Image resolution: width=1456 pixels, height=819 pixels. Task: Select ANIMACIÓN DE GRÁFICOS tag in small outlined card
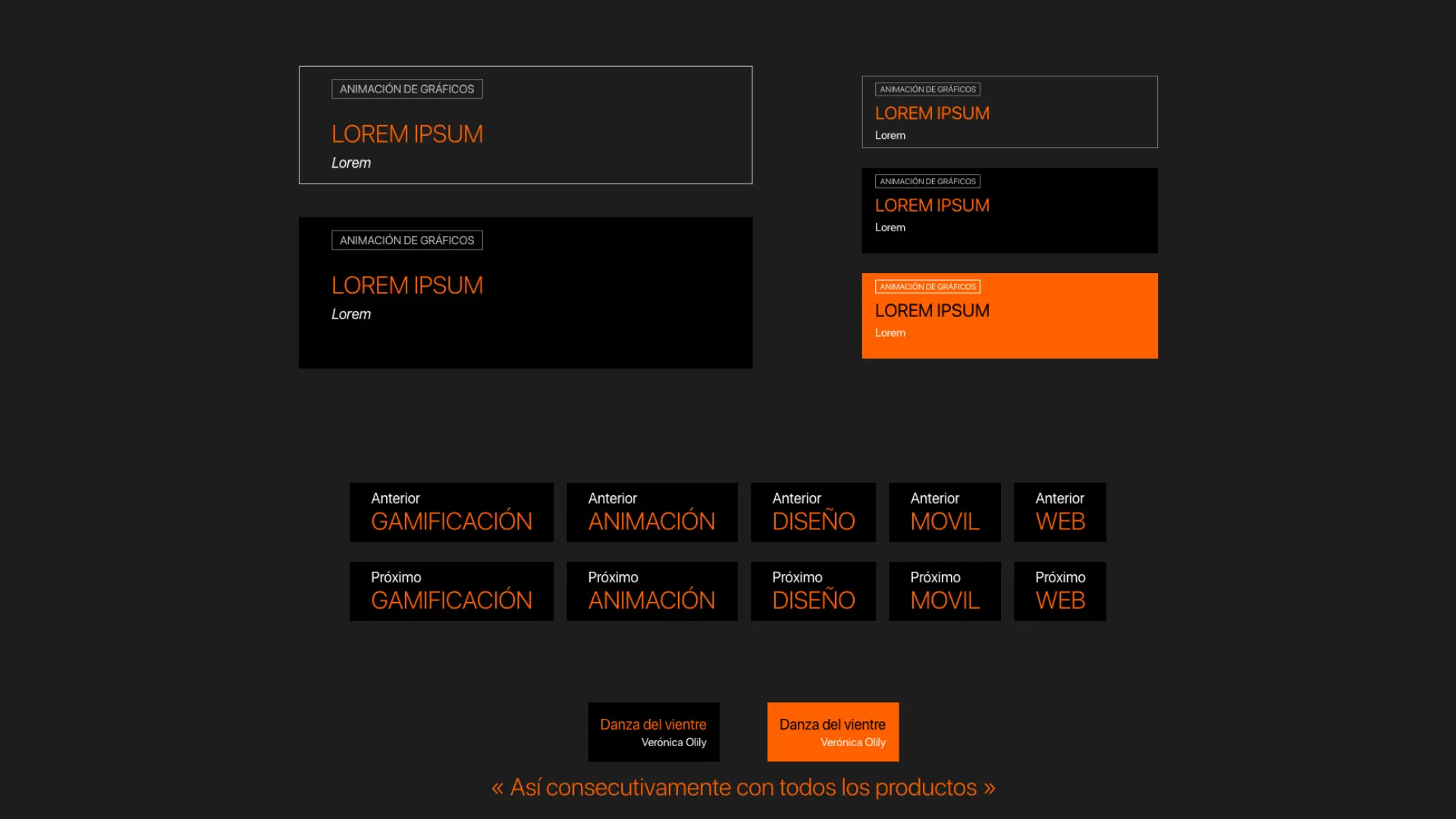point(927,89)
